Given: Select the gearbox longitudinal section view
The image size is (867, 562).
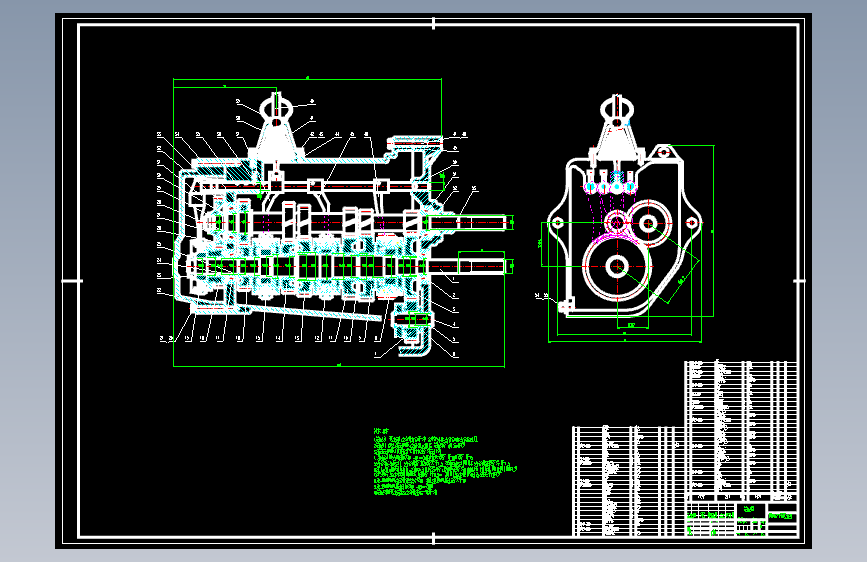Looking at the screenshot, I should [x=338, y=222].
